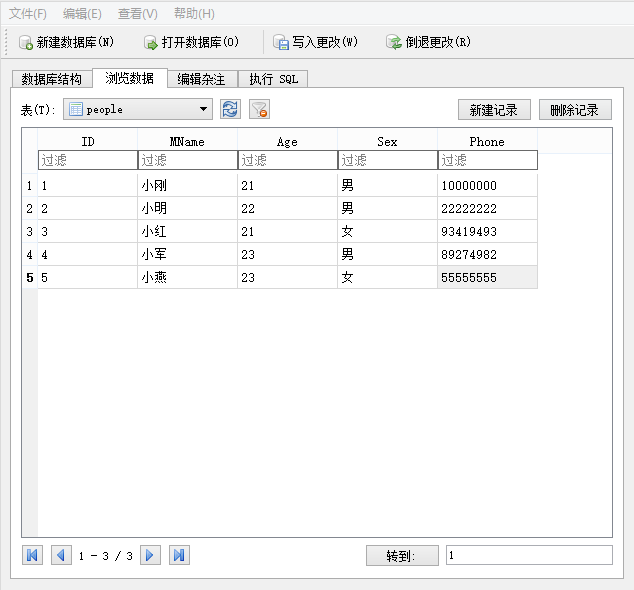
Task: Open database via 打开数据库(O) toolbar button
Action: point(191,42)
